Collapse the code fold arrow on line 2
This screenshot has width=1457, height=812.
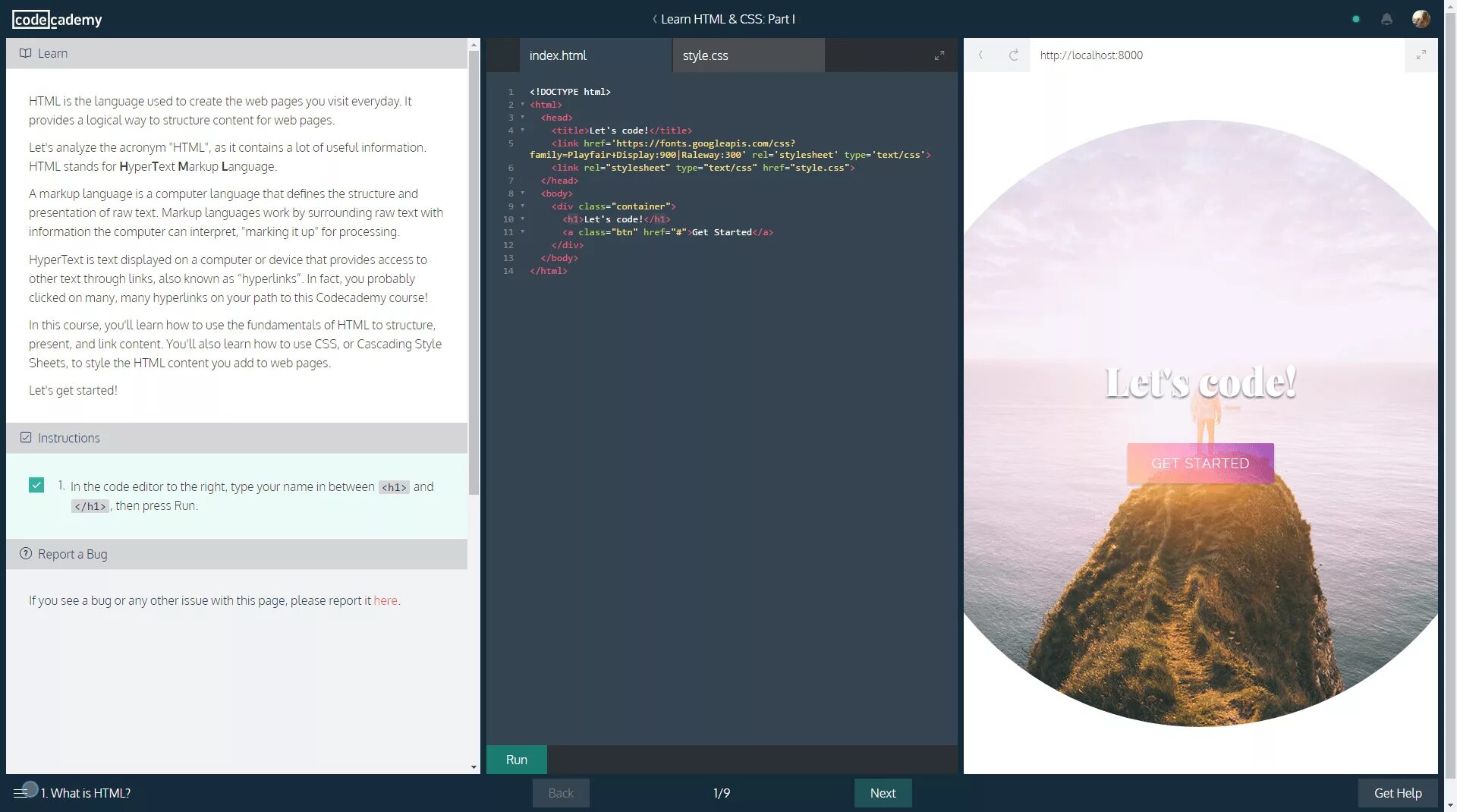point(523,105)
